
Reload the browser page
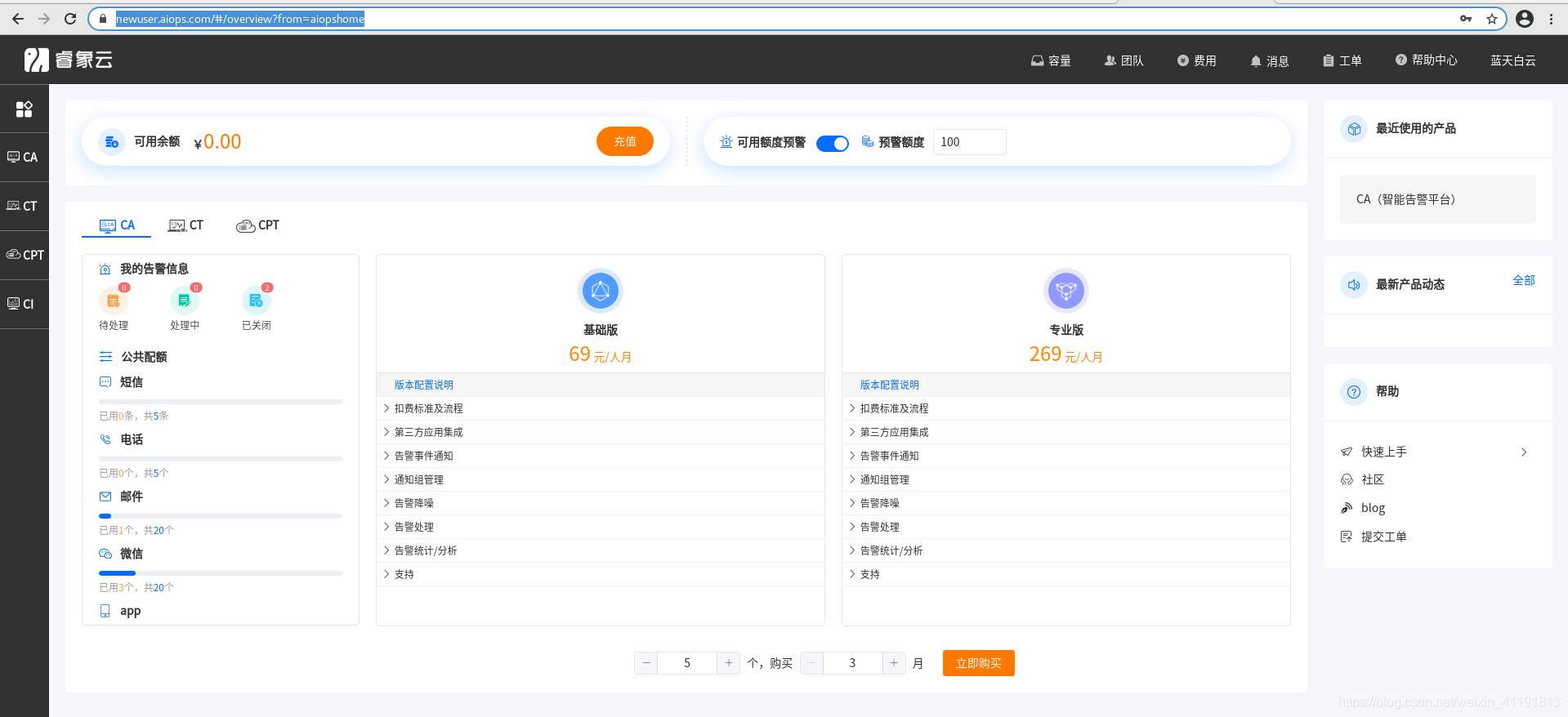[70, 19]
